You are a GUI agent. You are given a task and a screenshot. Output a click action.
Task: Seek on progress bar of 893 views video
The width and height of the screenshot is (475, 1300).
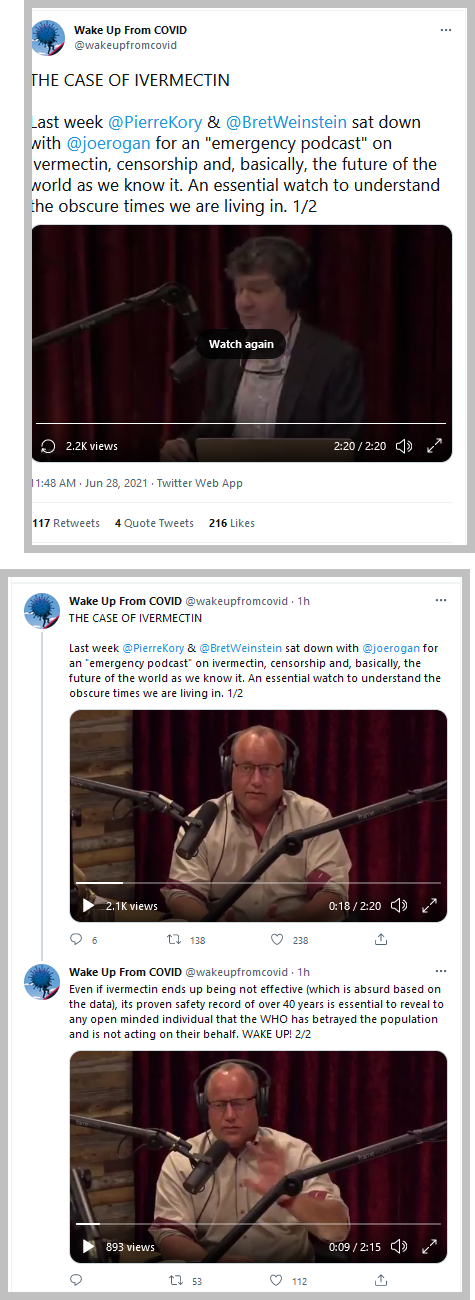258,1224
